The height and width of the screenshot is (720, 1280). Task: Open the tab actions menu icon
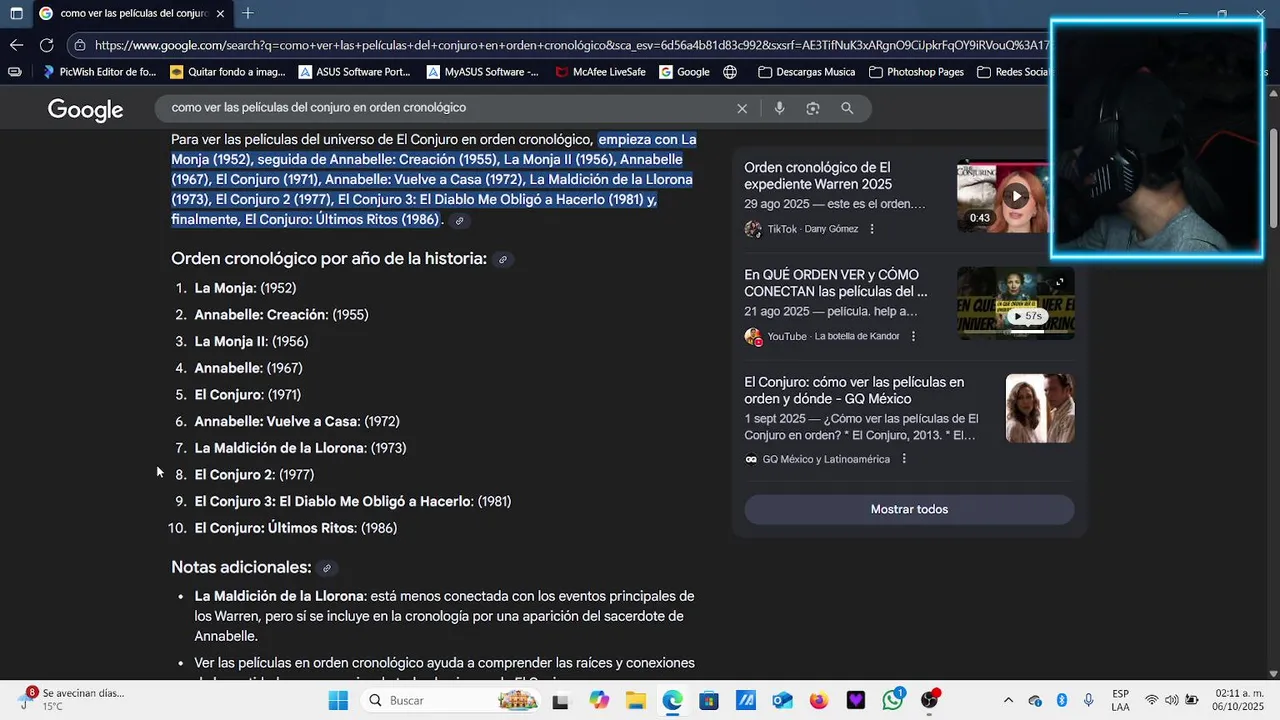[x=16, y=13]
